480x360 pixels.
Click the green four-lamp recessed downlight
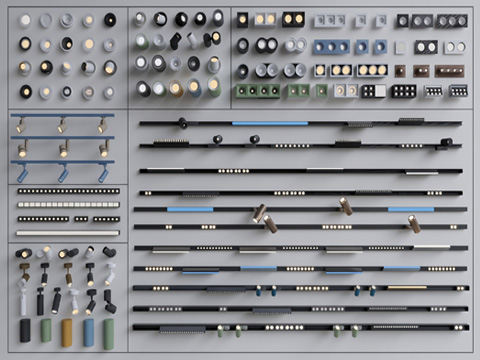258,91
